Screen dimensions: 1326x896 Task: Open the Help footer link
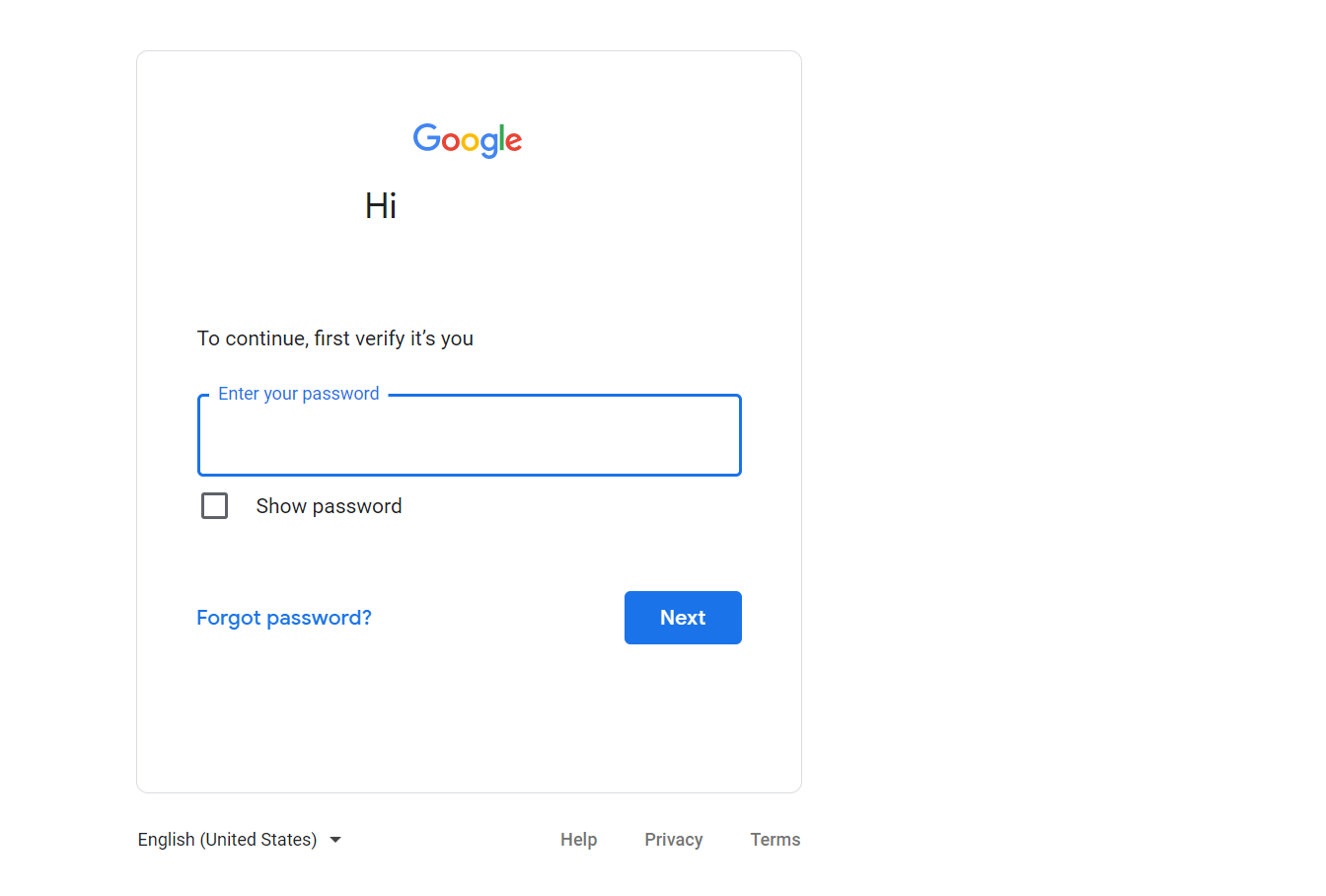(579, 840)
